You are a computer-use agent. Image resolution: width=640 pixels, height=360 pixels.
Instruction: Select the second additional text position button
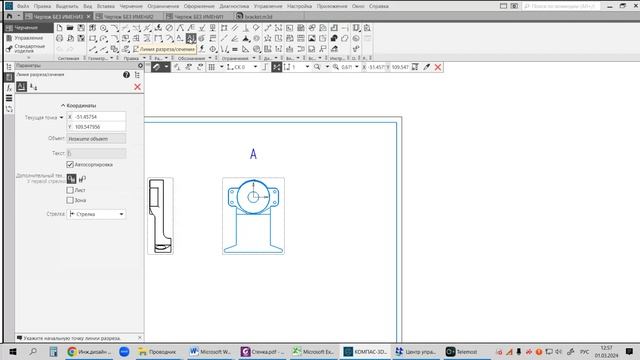82,179
